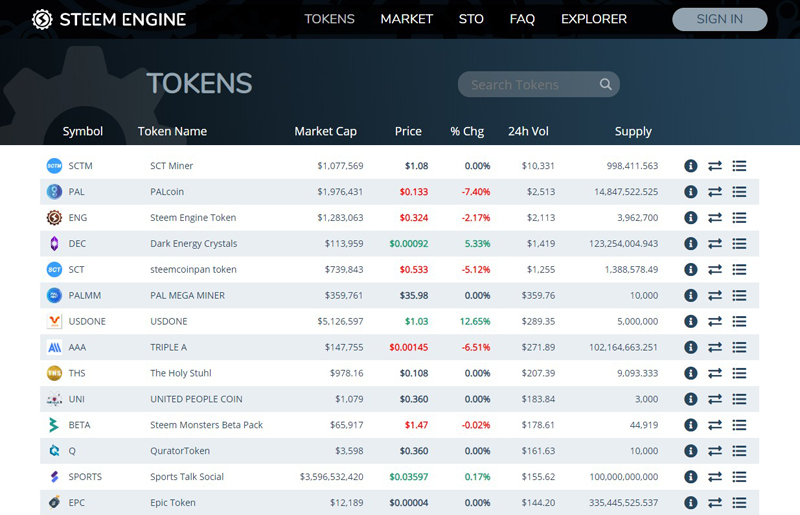Click the % Chg column header
Screen dimensions: 800x515
467,131
